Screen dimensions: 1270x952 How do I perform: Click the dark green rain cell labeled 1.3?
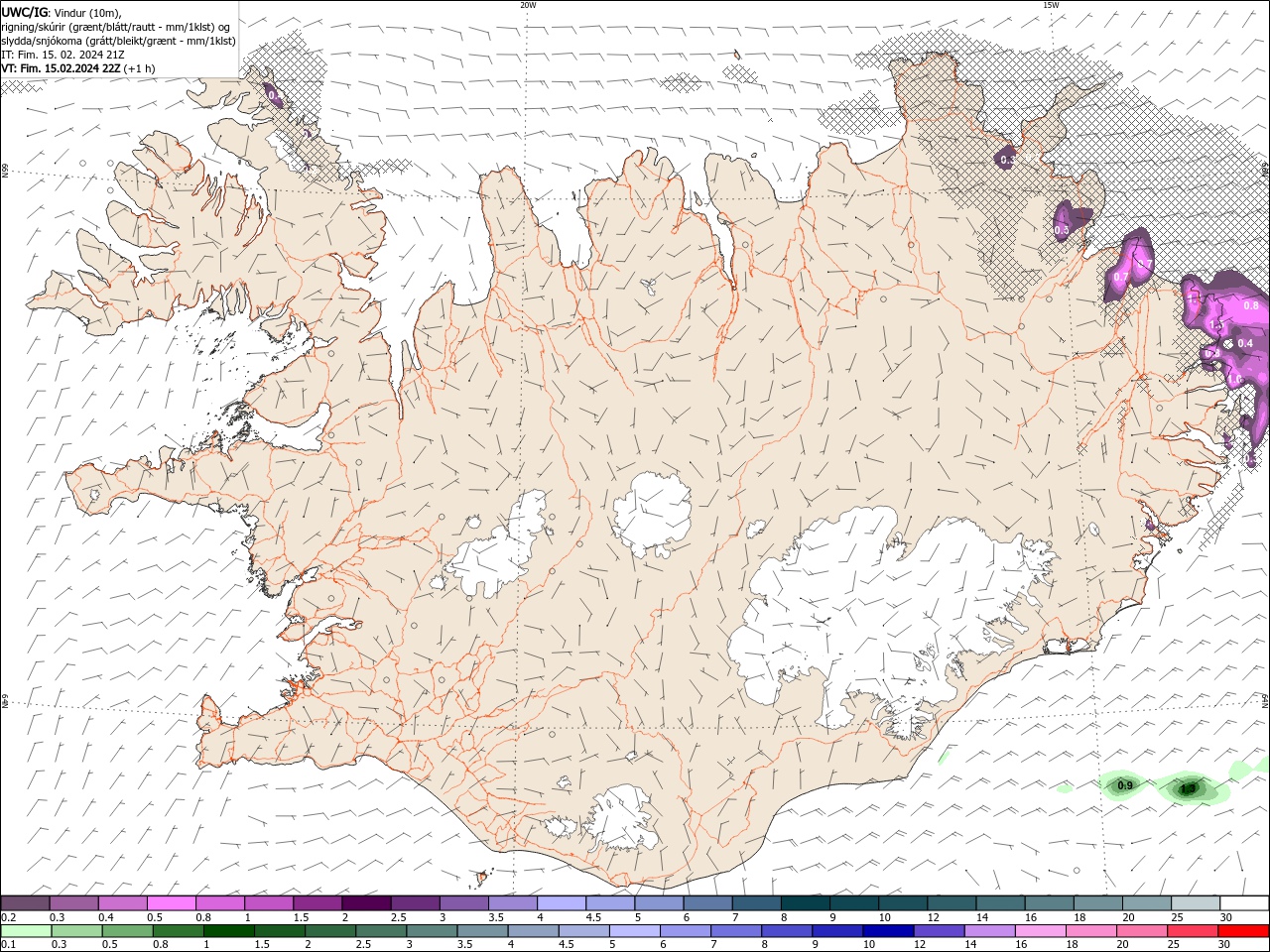1188,789
